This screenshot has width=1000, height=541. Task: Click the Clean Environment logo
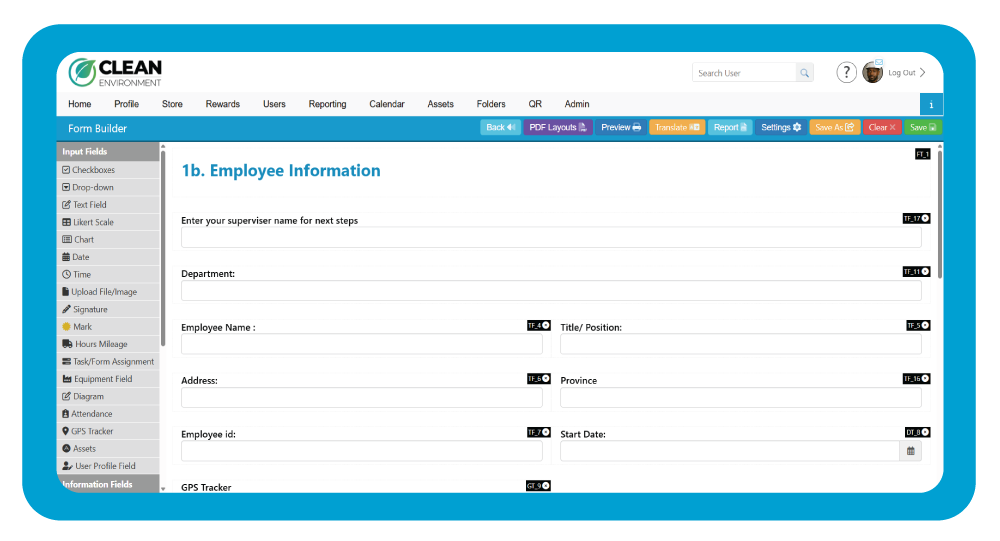(x=115, y=73)
